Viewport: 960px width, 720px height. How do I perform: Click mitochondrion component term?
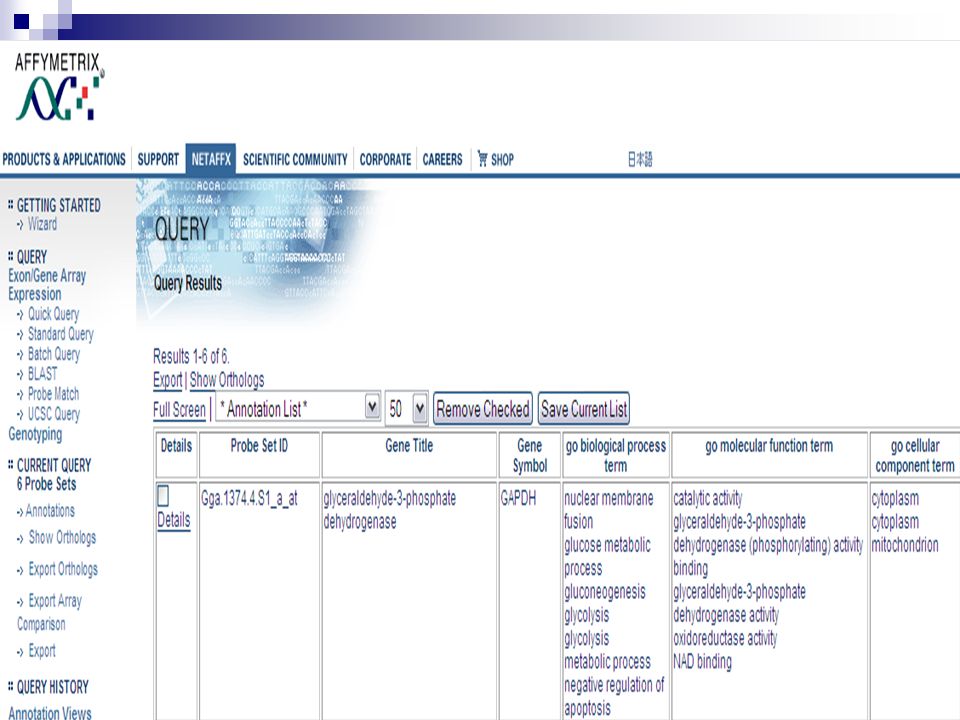(905, 545)
